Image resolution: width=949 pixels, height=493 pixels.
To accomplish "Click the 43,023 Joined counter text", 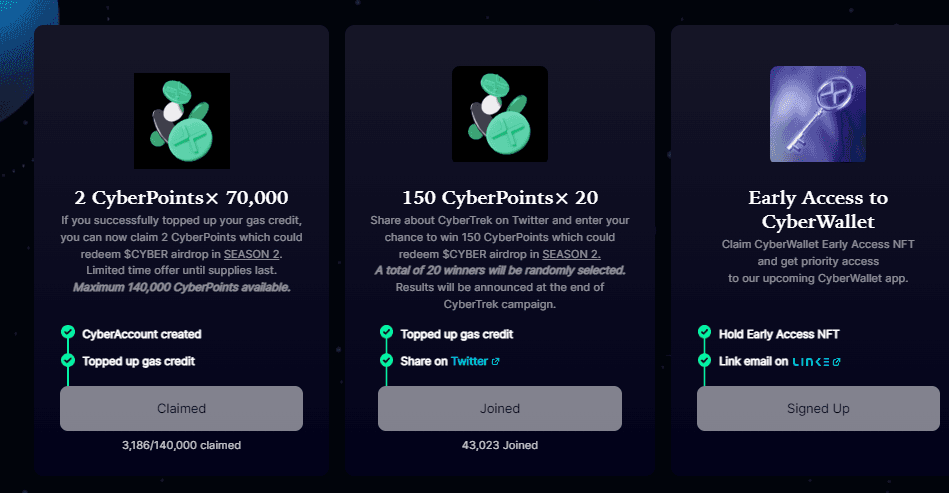I will click(x=499, y=445).
